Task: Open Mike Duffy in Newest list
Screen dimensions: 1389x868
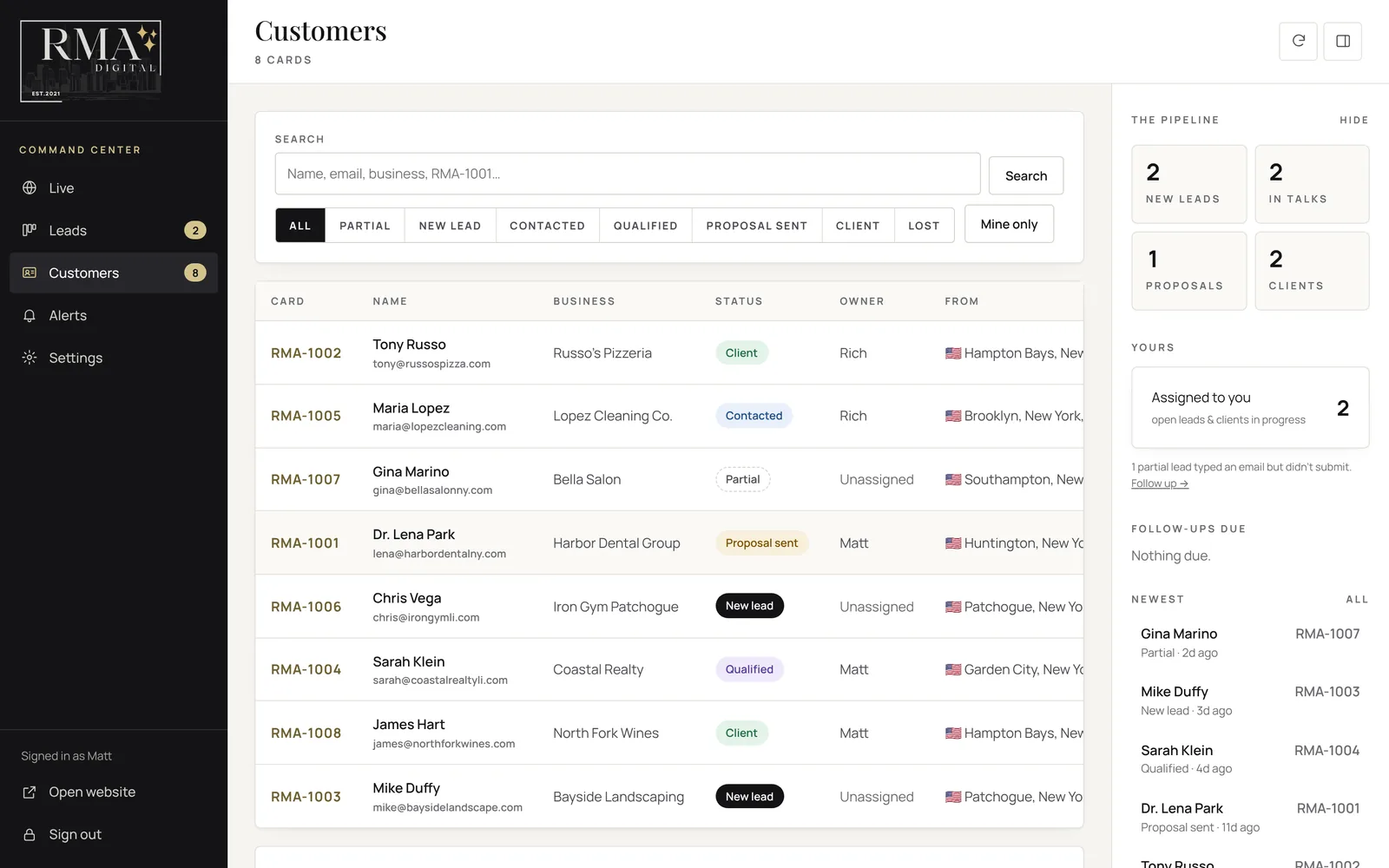Action: (1250, 700)
